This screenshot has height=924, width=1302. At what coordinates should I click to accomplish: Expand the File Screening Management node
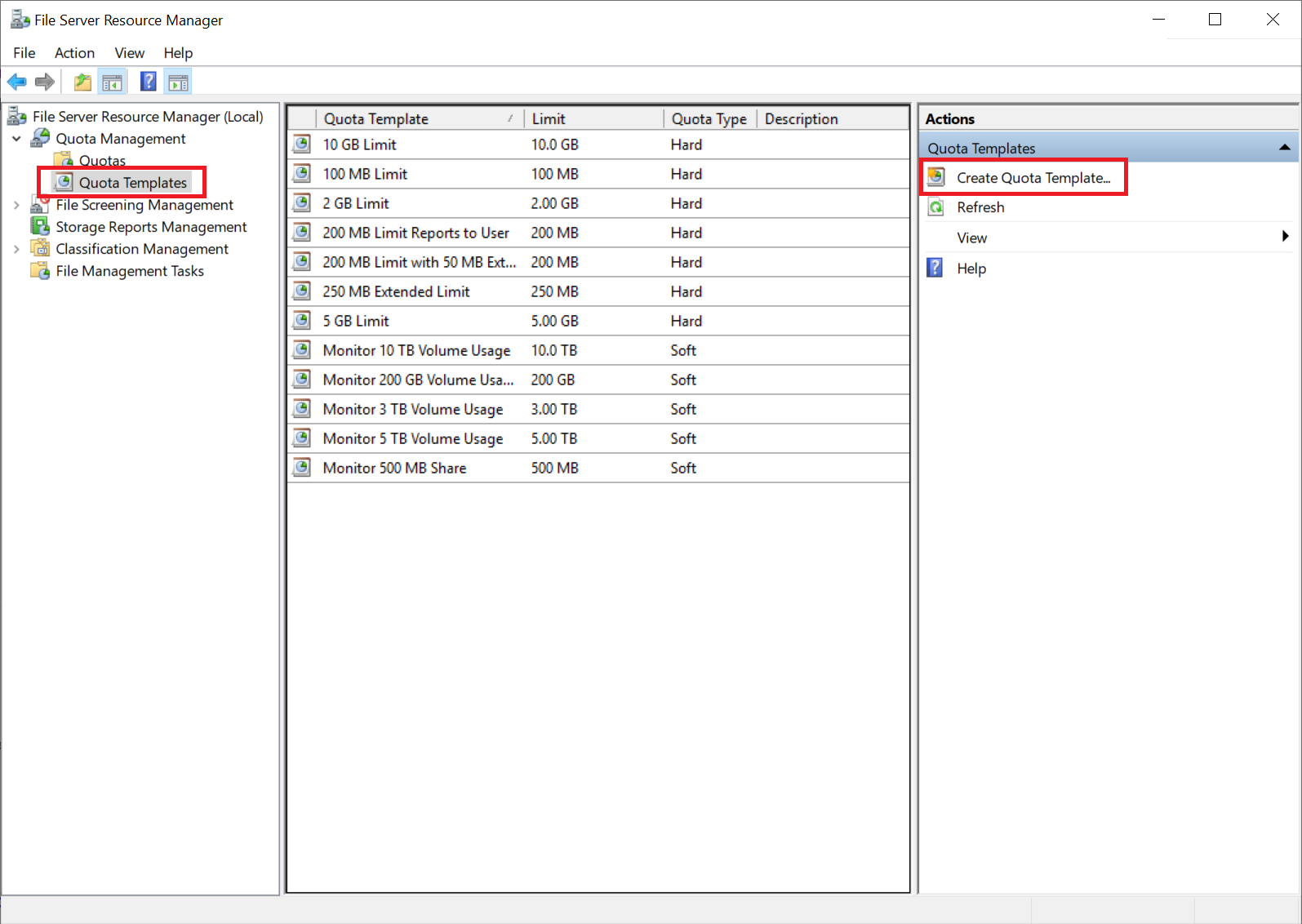coord(16,205)
